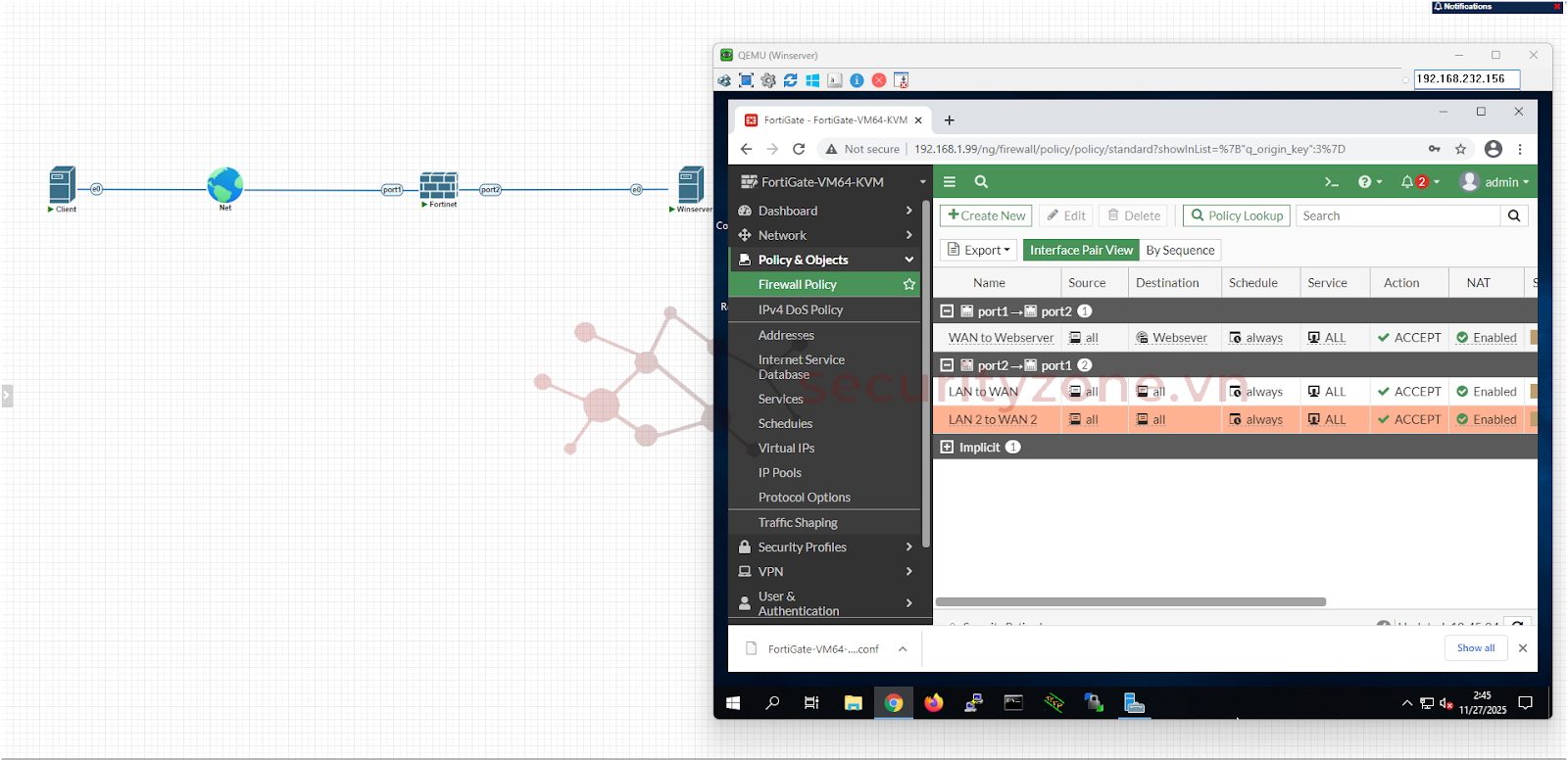Viewport: 1568px width, 761px height.
Task: Click the green magnifier search icon
Action: [x=981, y=182]
